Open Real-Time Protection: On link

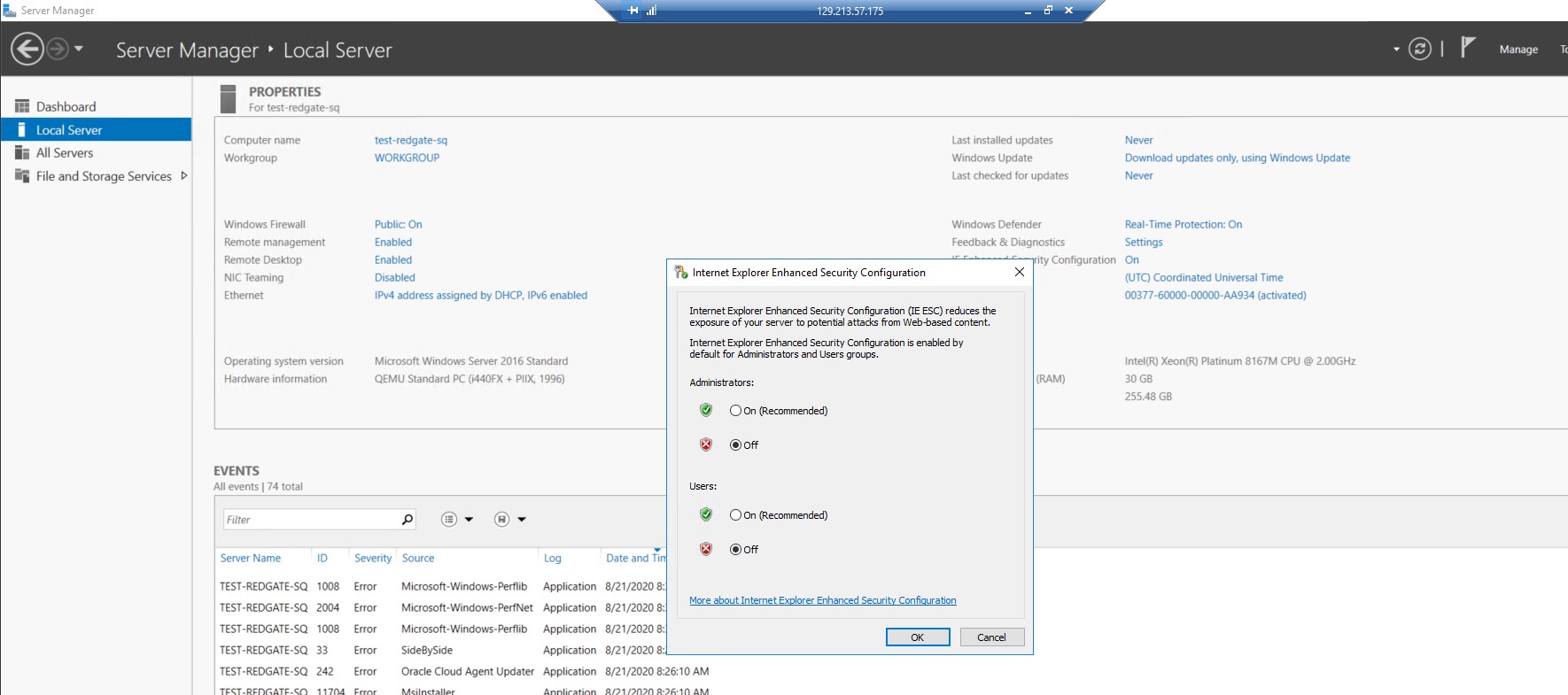1184,224
